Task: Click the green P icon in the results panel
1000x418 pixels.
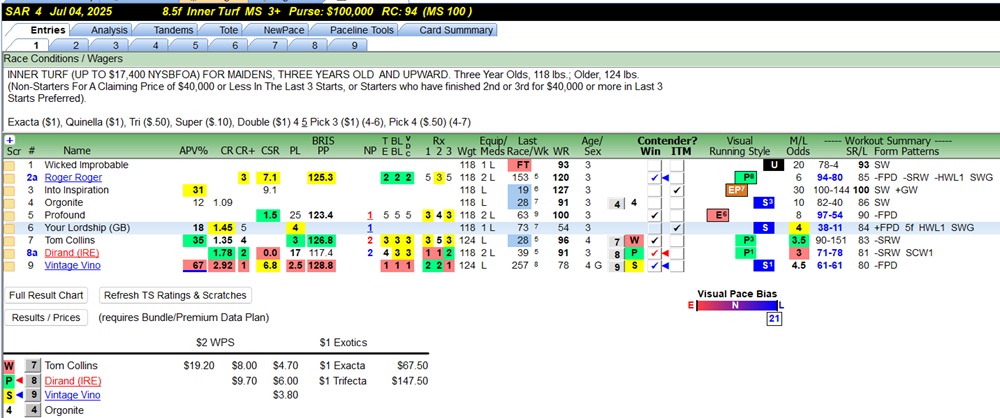Action: 8,380
